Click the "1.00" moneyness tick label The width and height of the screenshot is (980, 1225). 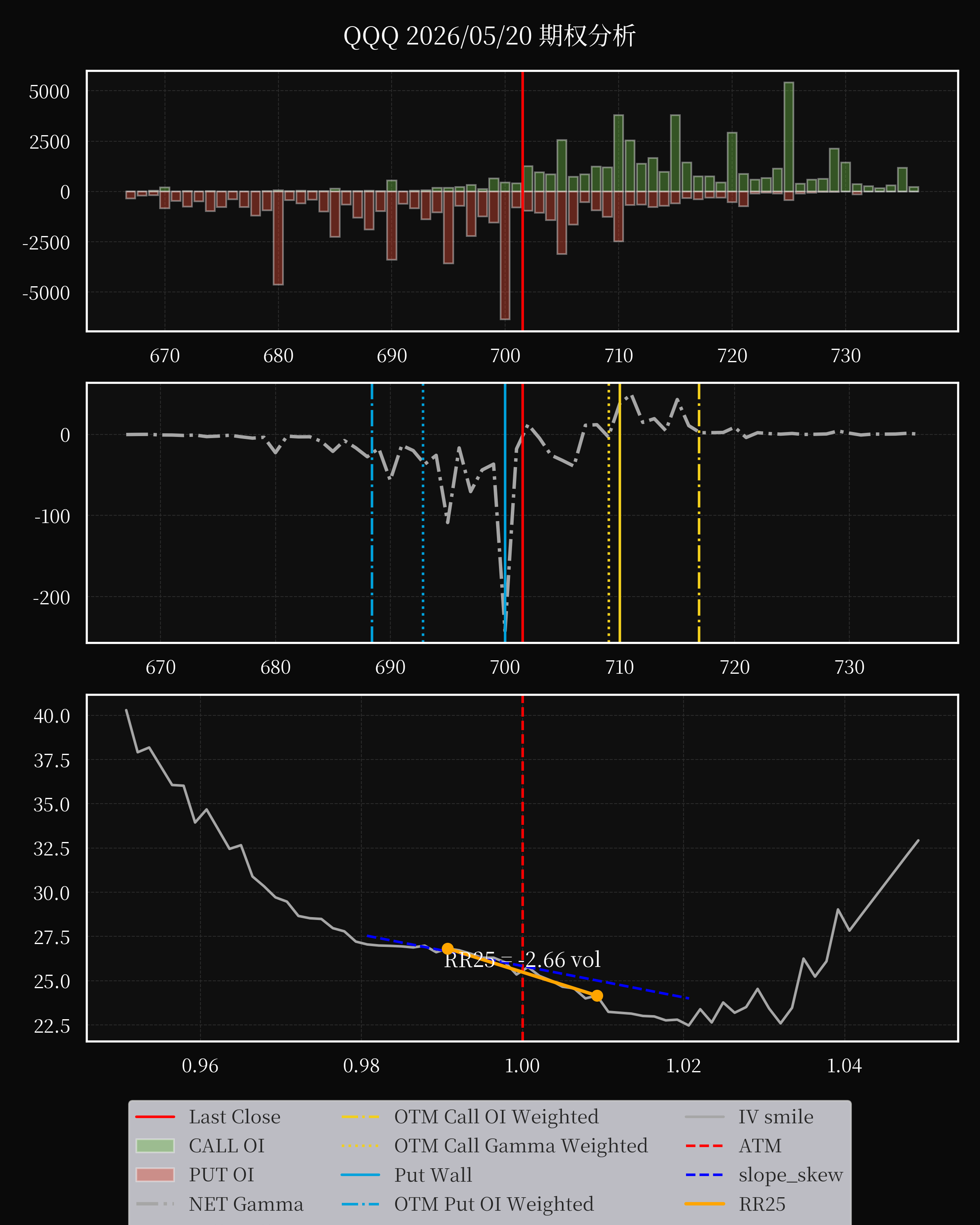coord(522,1066)
